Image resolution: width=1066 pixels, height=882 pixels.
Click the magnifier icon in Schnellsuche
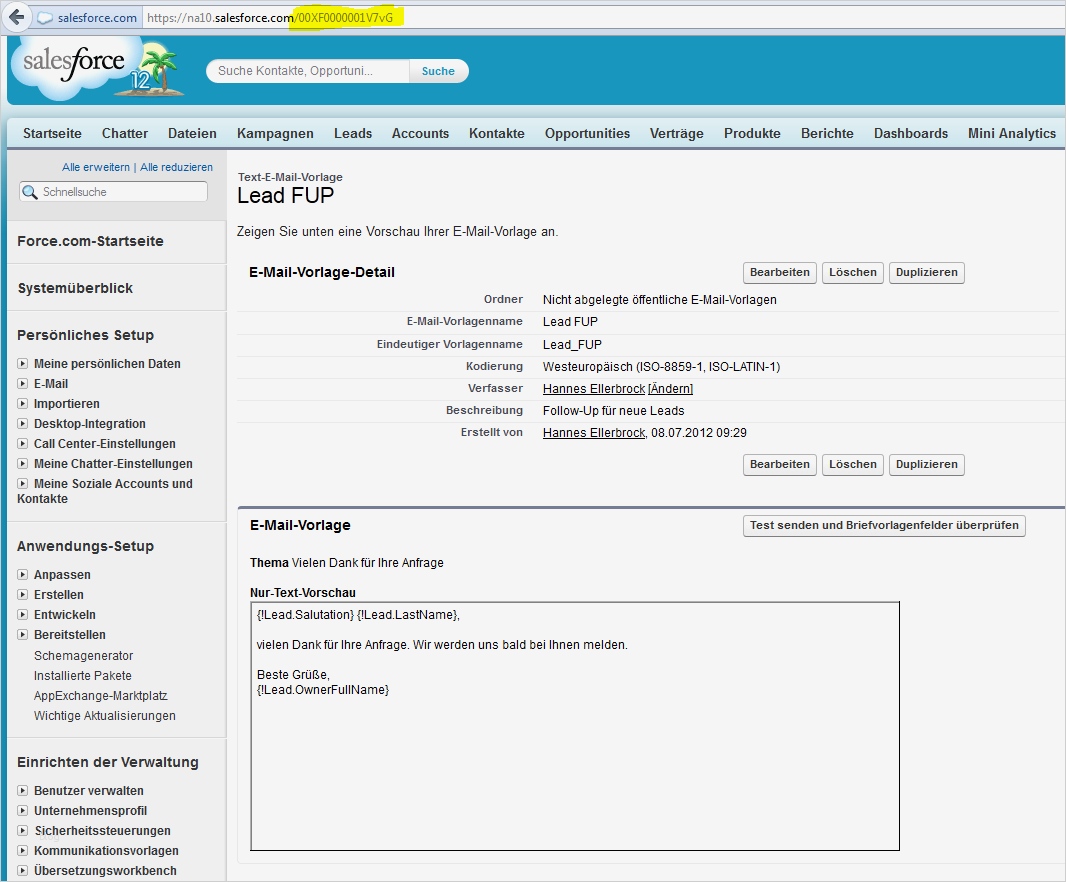click(30, 192)
